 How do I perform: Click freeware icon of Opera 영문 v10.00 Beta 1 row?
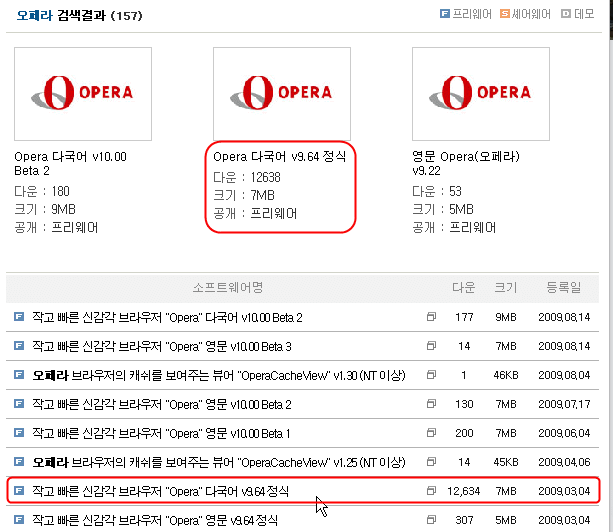(19, 433)
